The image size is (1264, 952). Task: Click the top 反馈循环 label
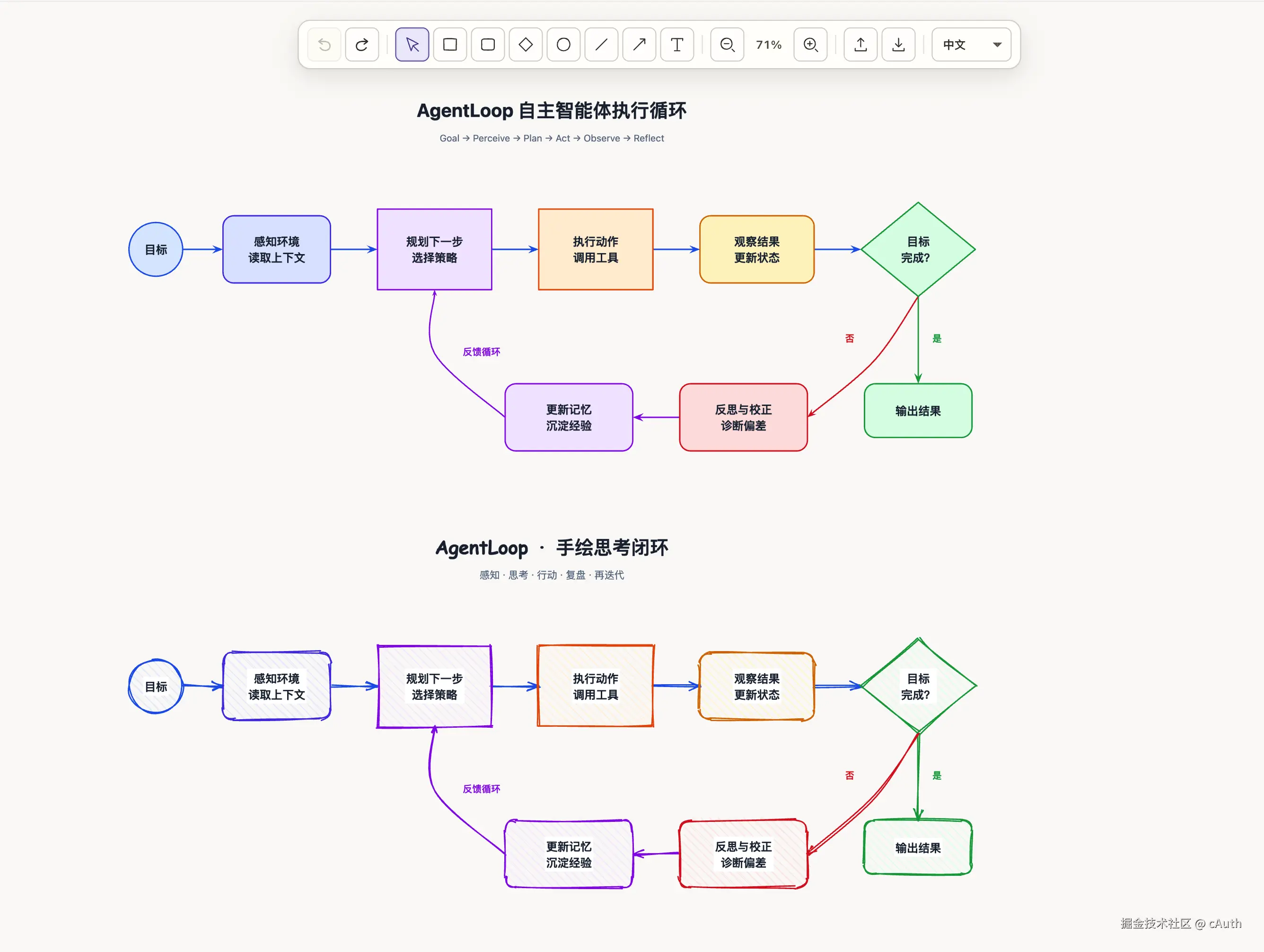pyautogui.click(x=481, y=352)
